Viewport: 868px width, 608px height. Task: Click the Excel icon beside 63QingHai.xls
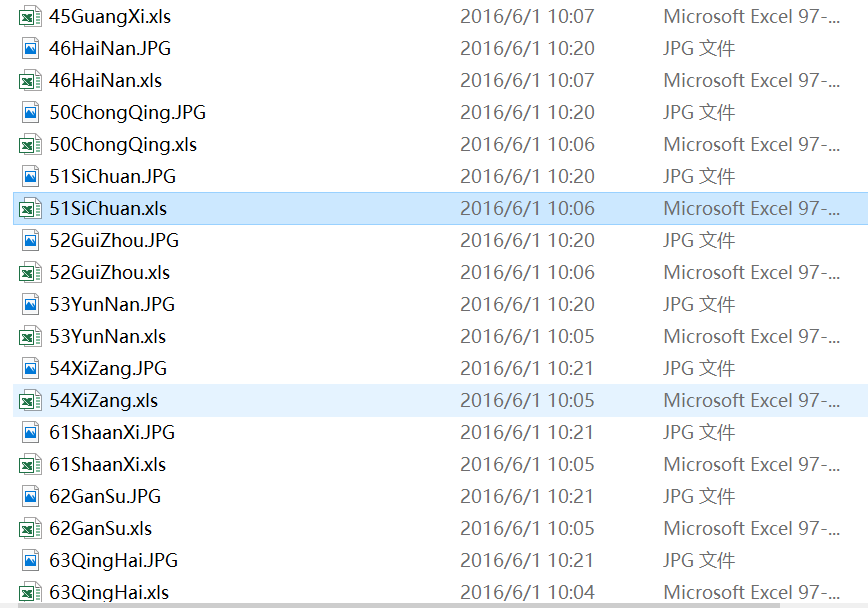29,592
